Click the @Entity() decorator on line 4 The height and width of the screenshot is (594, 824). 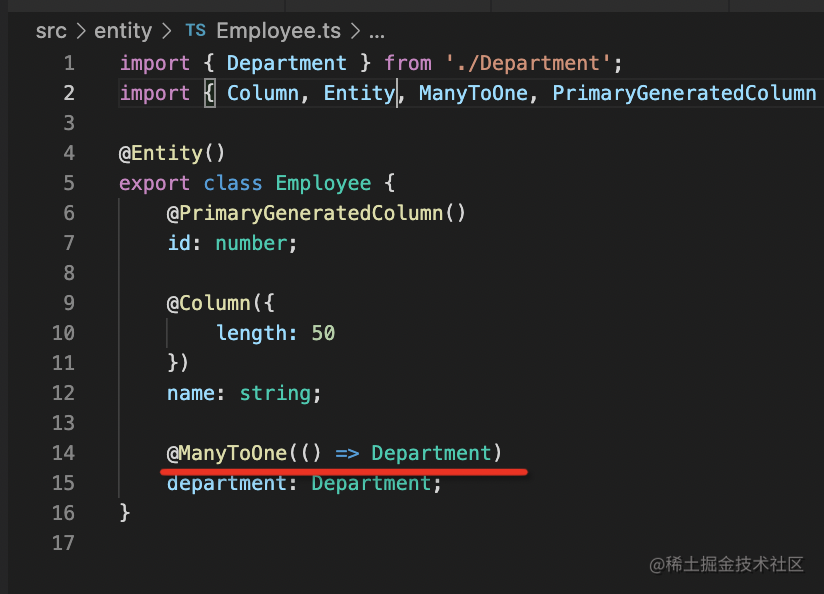(x=172, y=153)
